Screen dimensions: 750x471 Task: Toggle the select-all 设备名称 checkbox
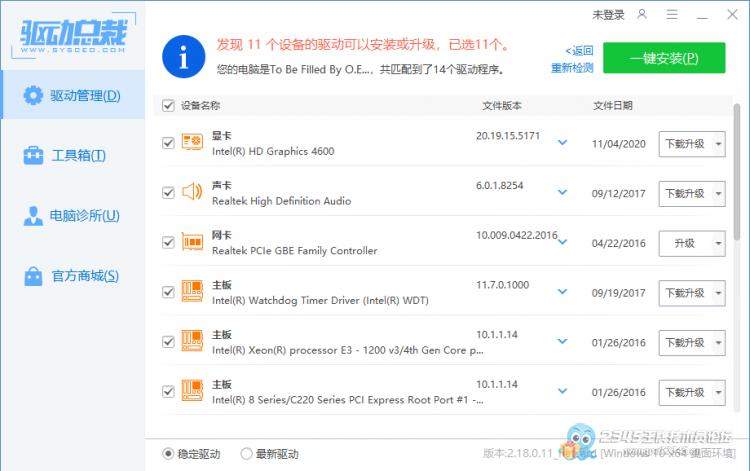tap(168, 105)
